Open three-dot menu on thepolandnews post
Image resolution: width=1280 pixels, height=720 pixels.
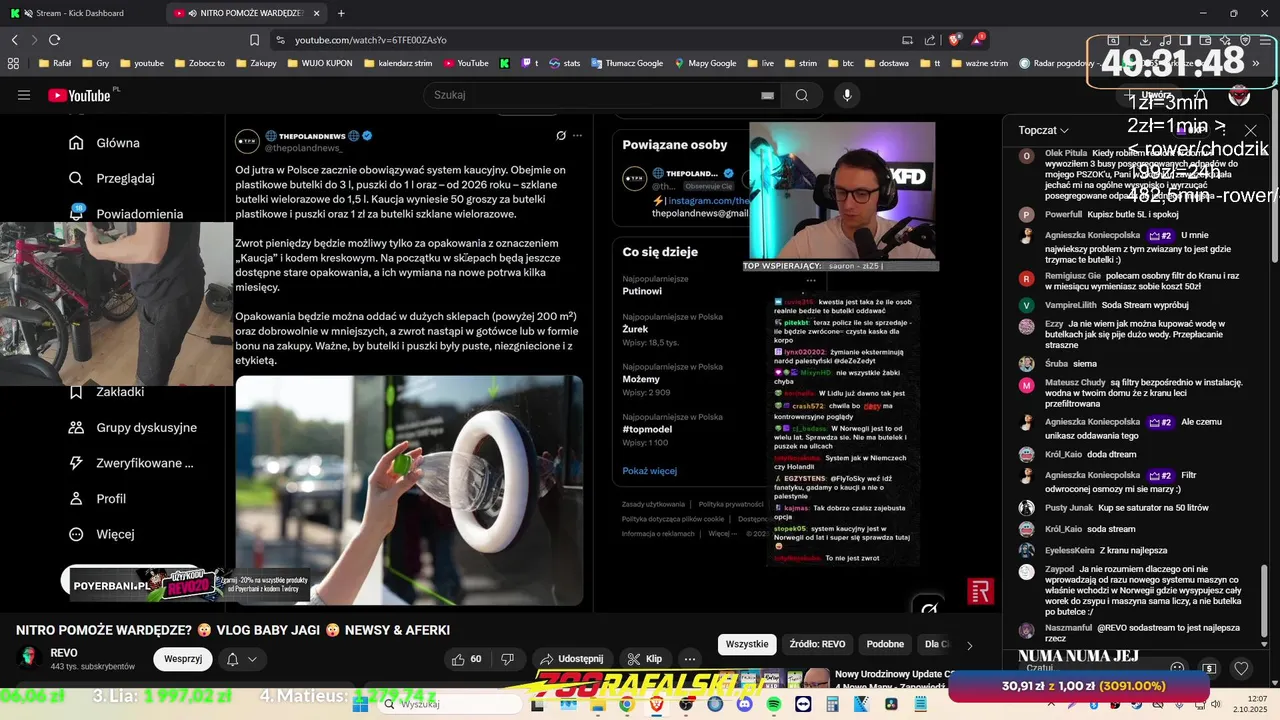tap(577, 136)
